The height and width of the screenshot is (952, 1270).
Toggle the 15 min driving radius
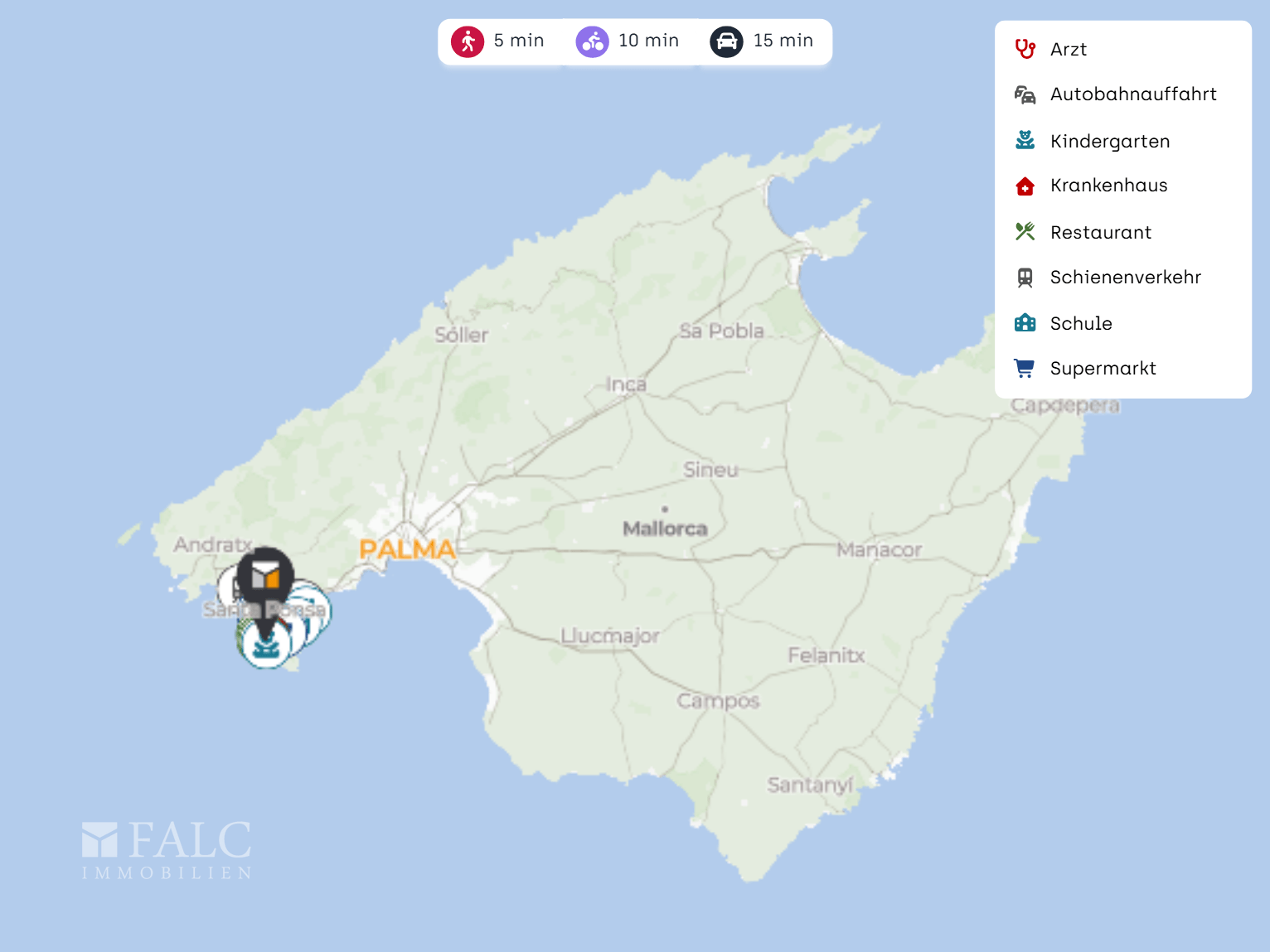click(x=763, y=41)
